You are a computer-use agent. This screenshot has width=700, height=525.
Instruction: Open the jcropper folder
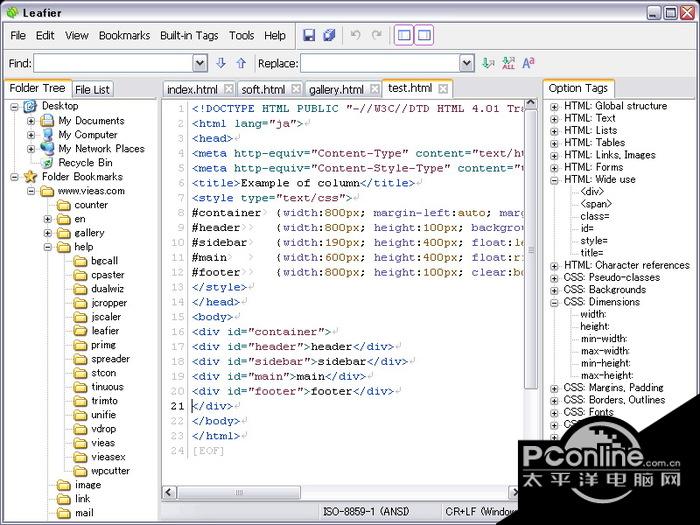[x=109, y=303]
